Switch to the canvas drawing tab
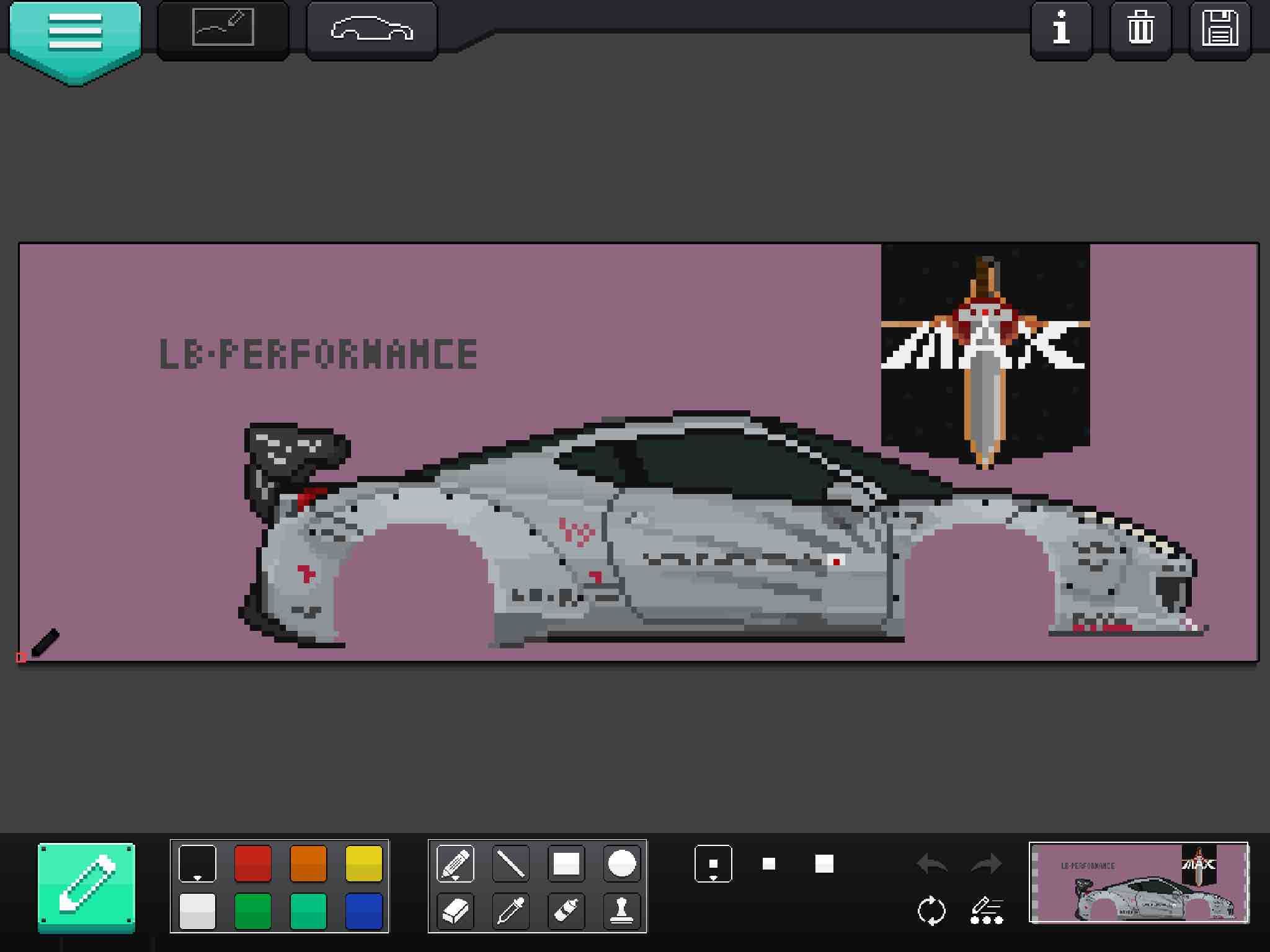The height and width of the screenshot is (952, 1270). coord(223,29)
